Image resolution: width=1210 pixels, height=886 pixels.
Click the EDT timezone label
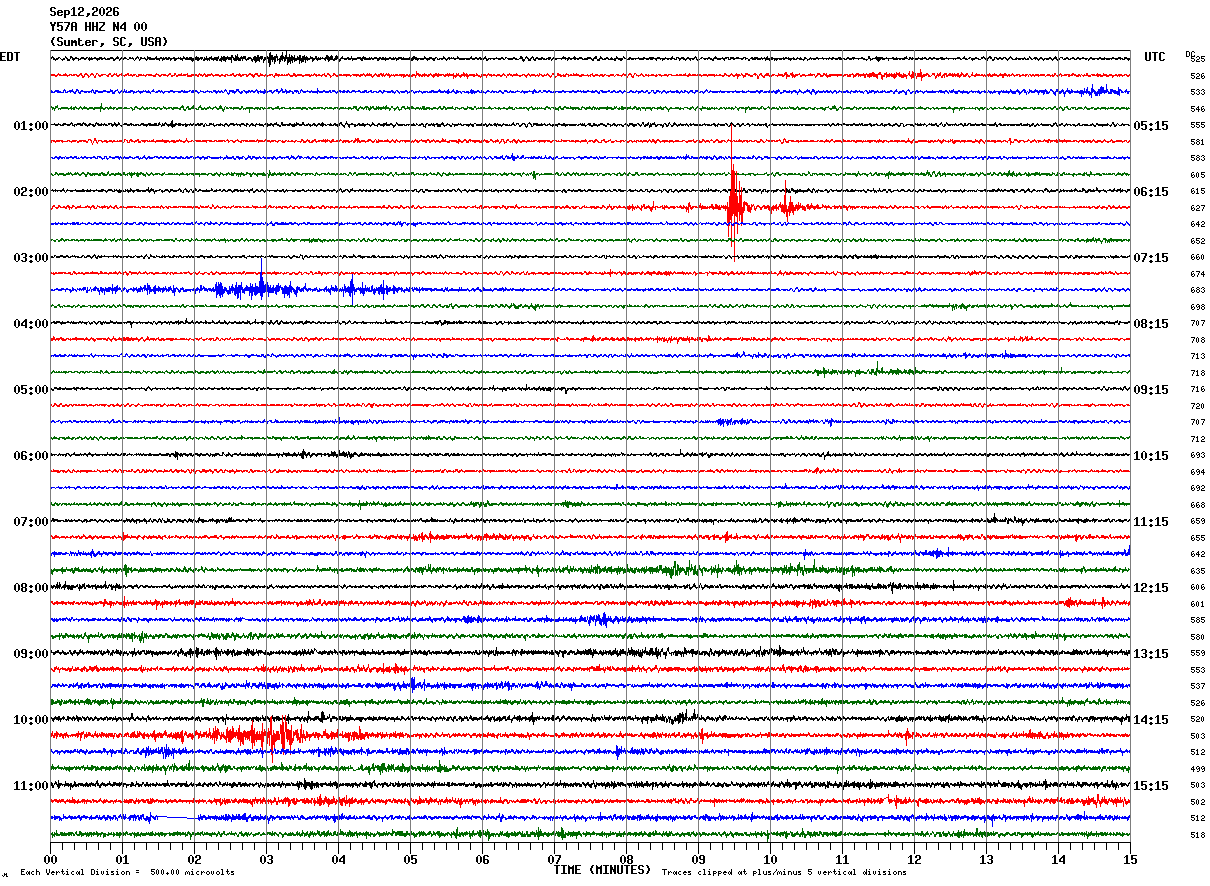[x=10, y=57]
